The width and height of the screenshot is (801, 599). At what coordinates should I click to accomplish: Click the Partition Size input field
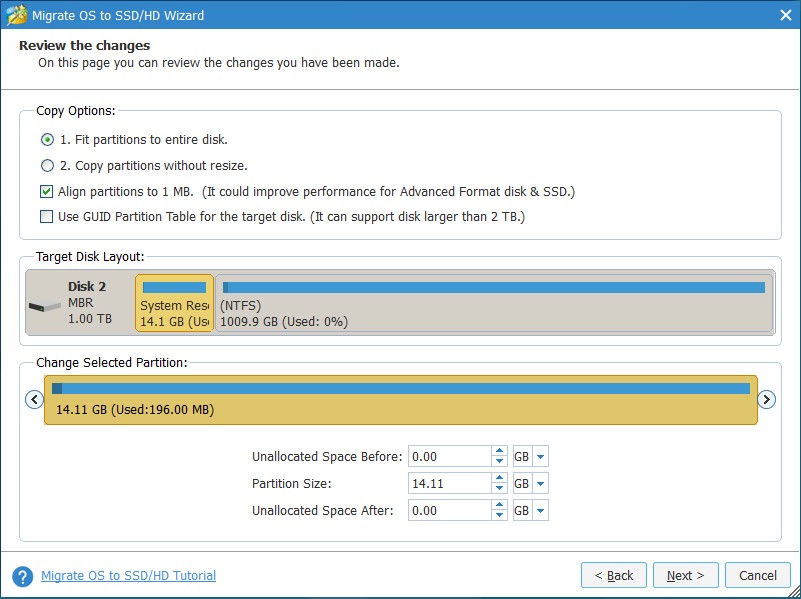[x=449, y=484]
